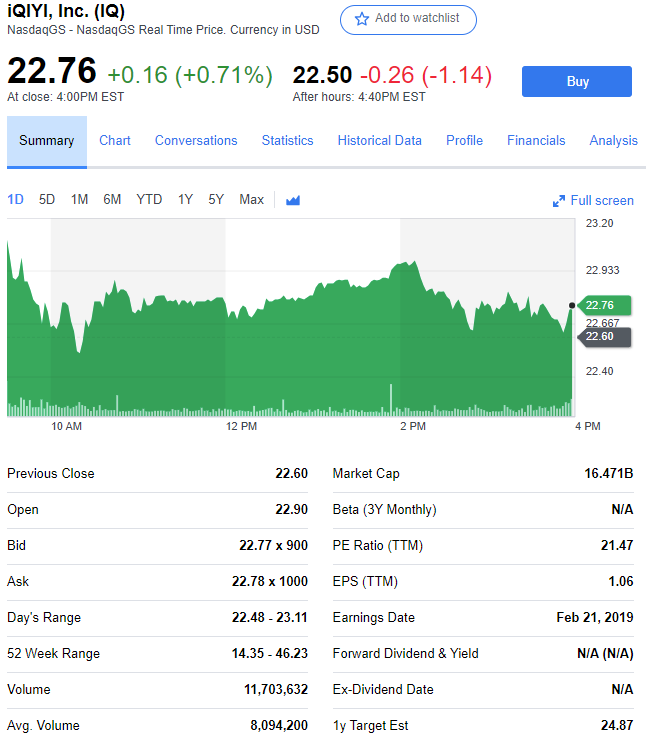
Task: Click the Avg. Volume value 8,094,200
Action: [x=279, y=726]
